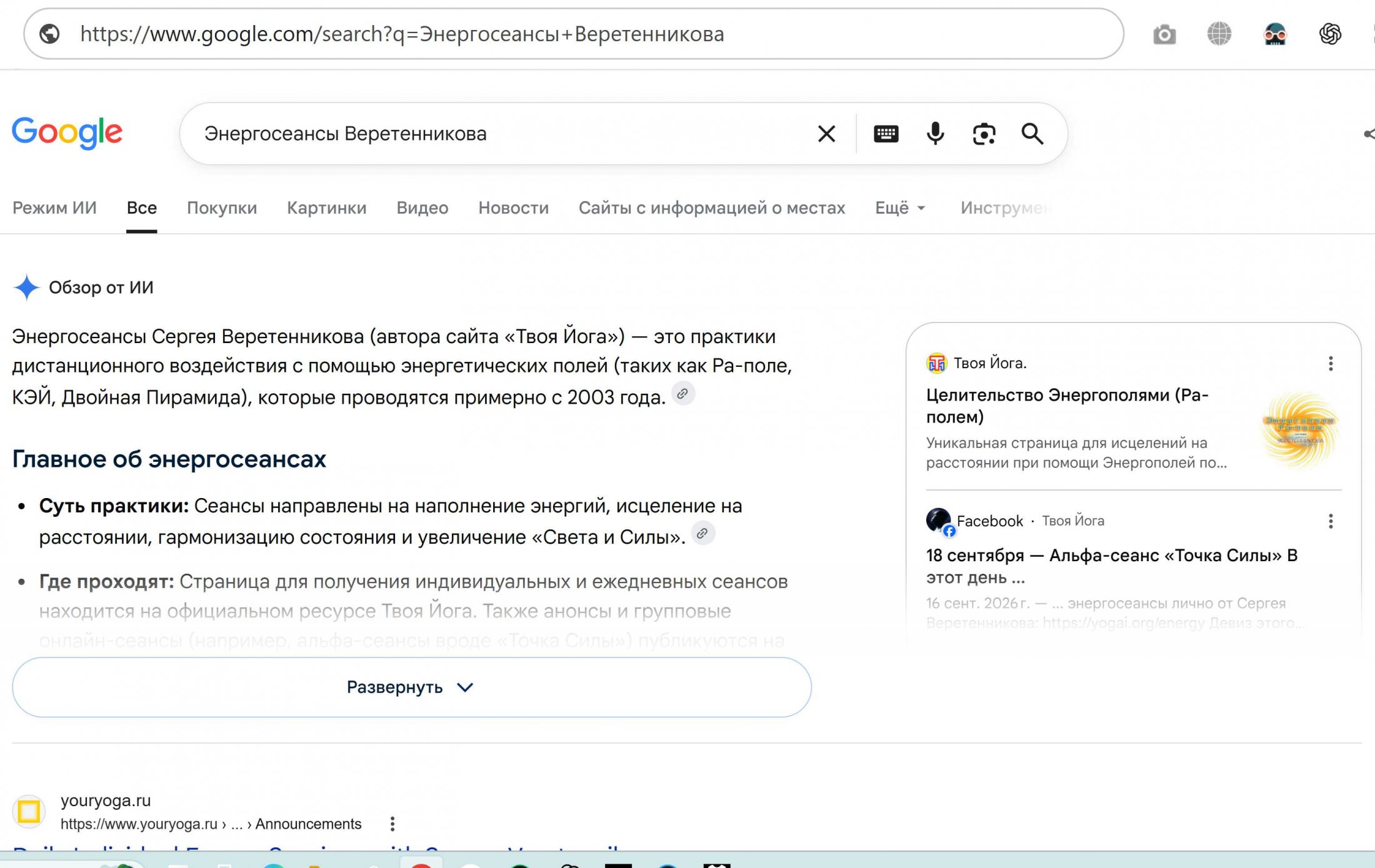Click the Facebook profile avatar icon
Screen dimensions: 1375x868
point(939,521)
